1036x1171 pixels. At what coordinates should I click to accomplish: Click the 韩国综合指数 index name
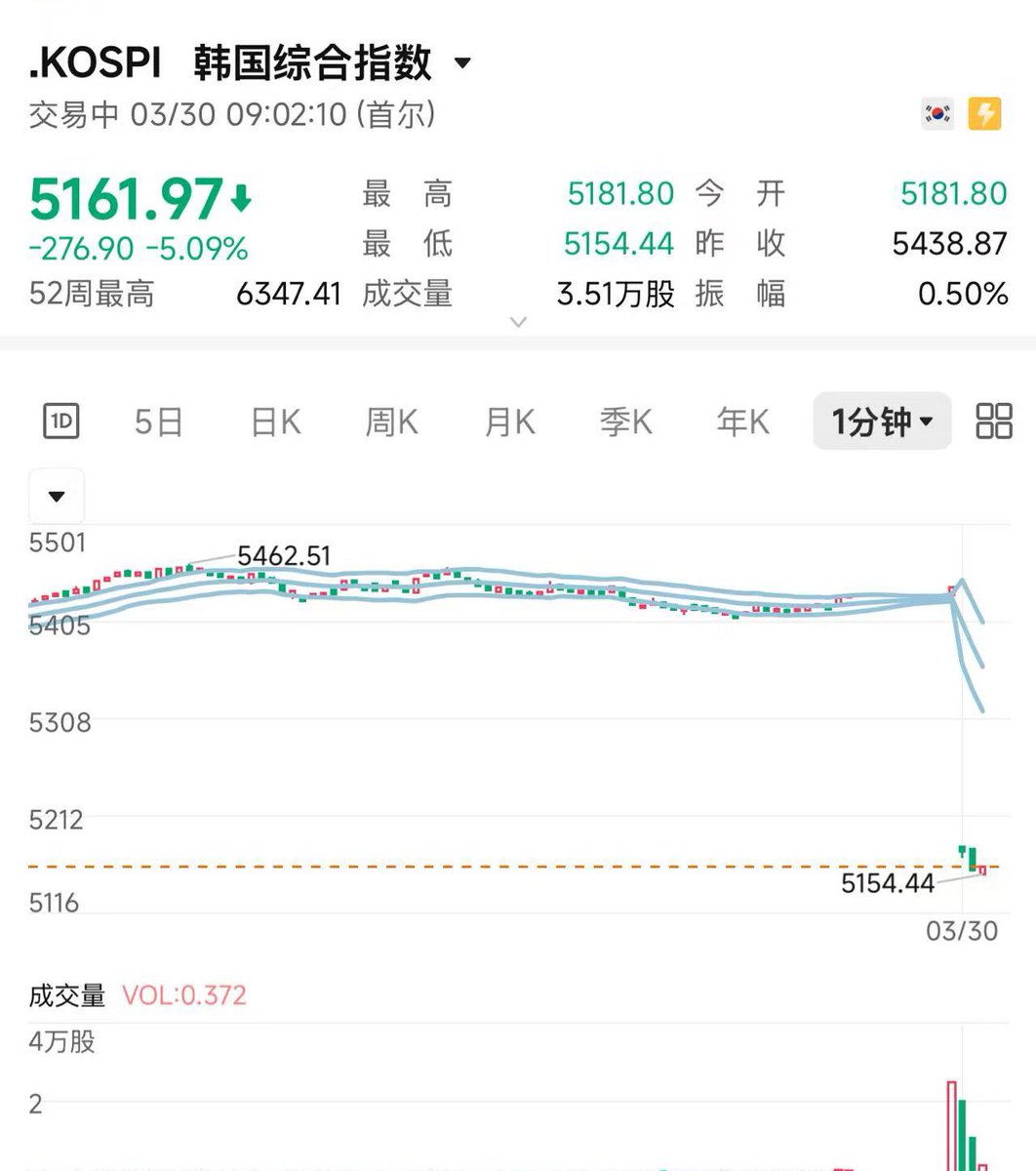pos(312,63)
